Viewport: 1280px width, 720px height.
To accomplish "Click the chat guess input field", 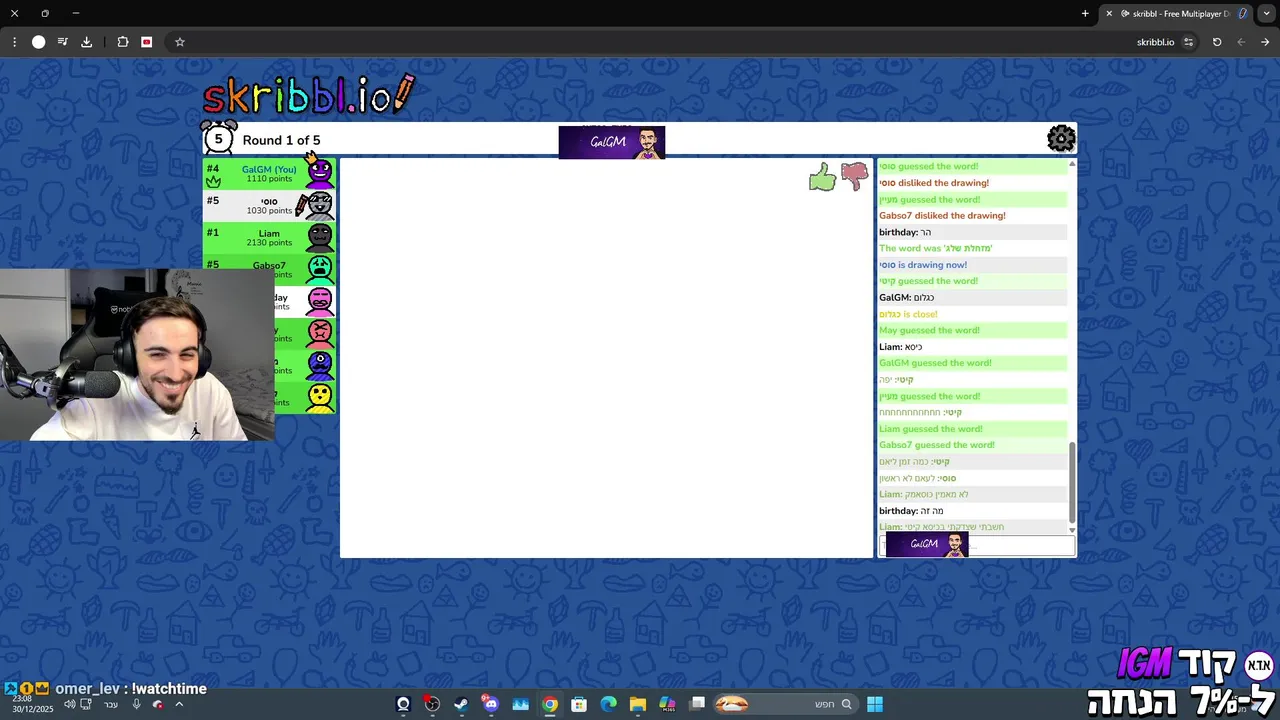I will tap(976, 545).
